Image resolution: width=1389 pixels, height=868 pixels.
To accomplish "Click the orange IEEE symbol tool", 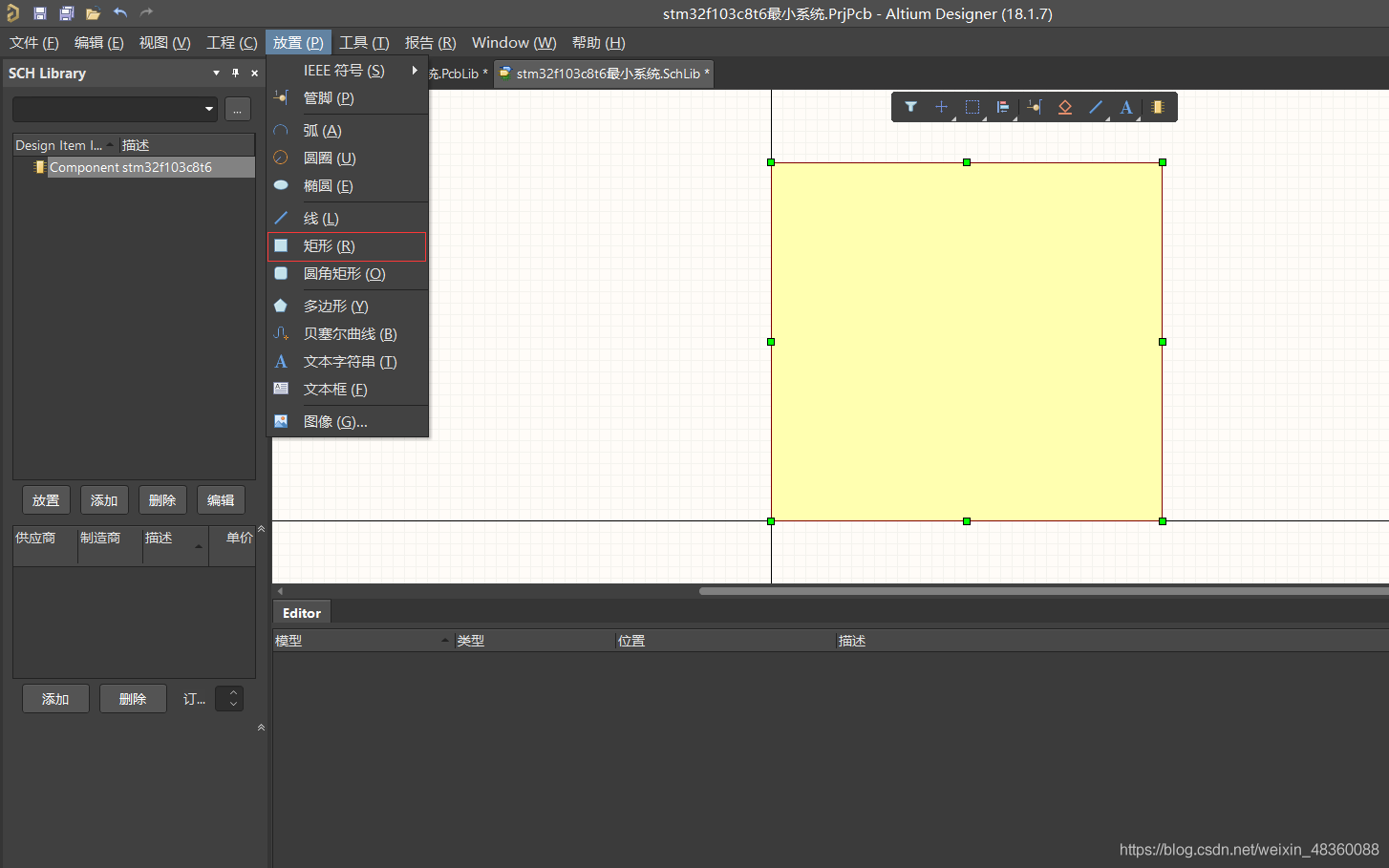I will 1065,107.
